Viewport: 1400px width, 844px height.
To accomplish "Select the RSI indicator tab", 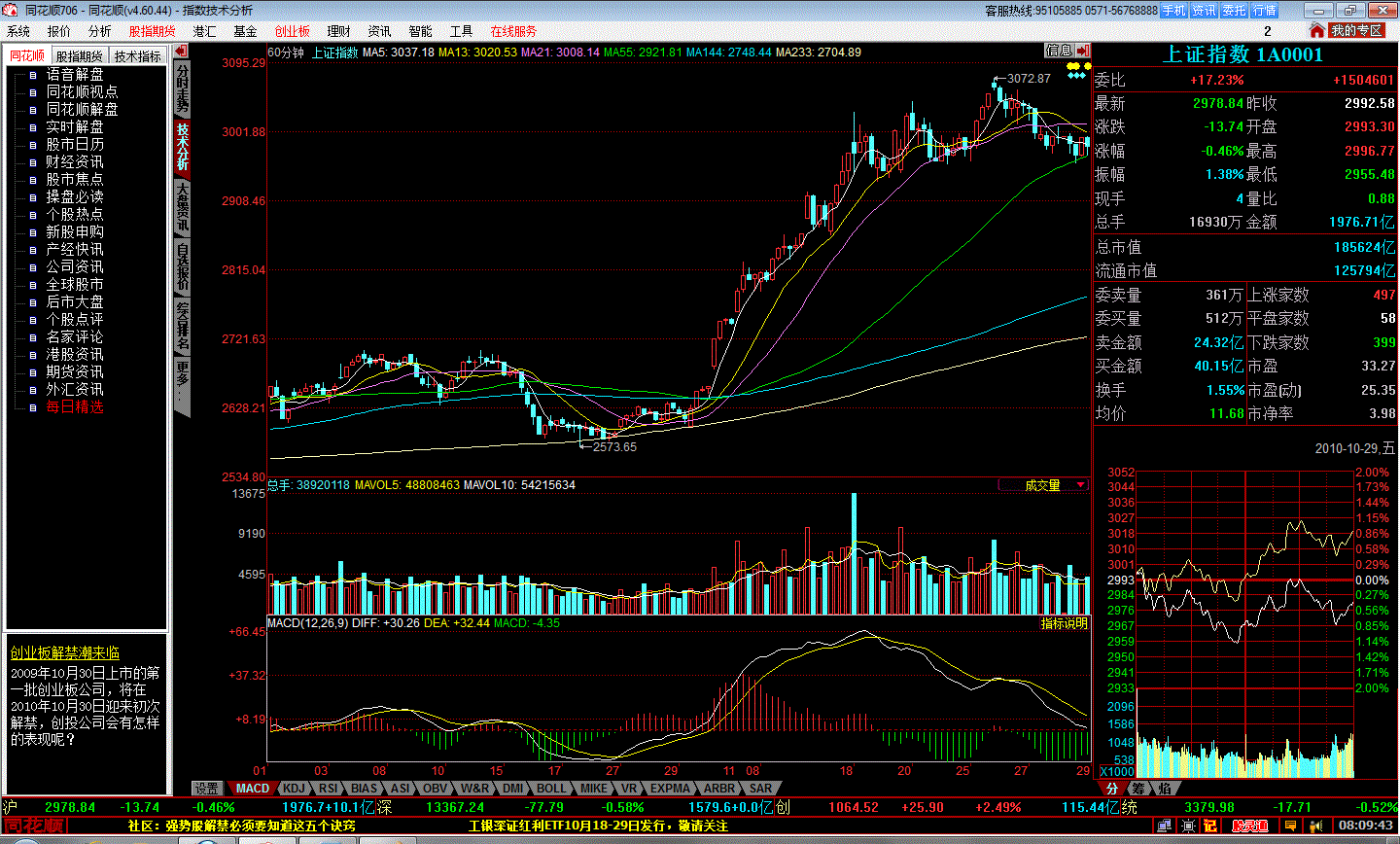I will click(329, 789).
